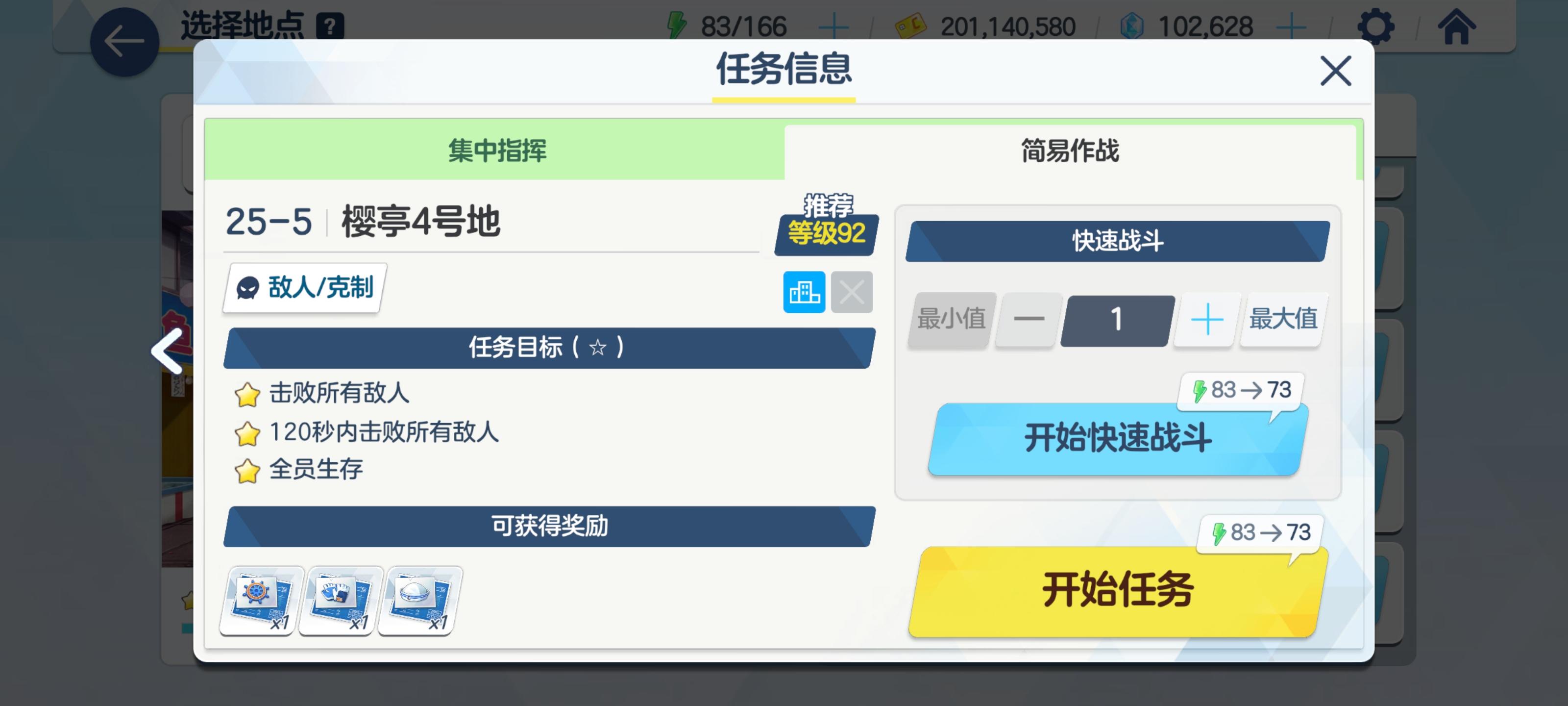Add energy with plus beside 83/166
1568x706 pixels.
833,27
